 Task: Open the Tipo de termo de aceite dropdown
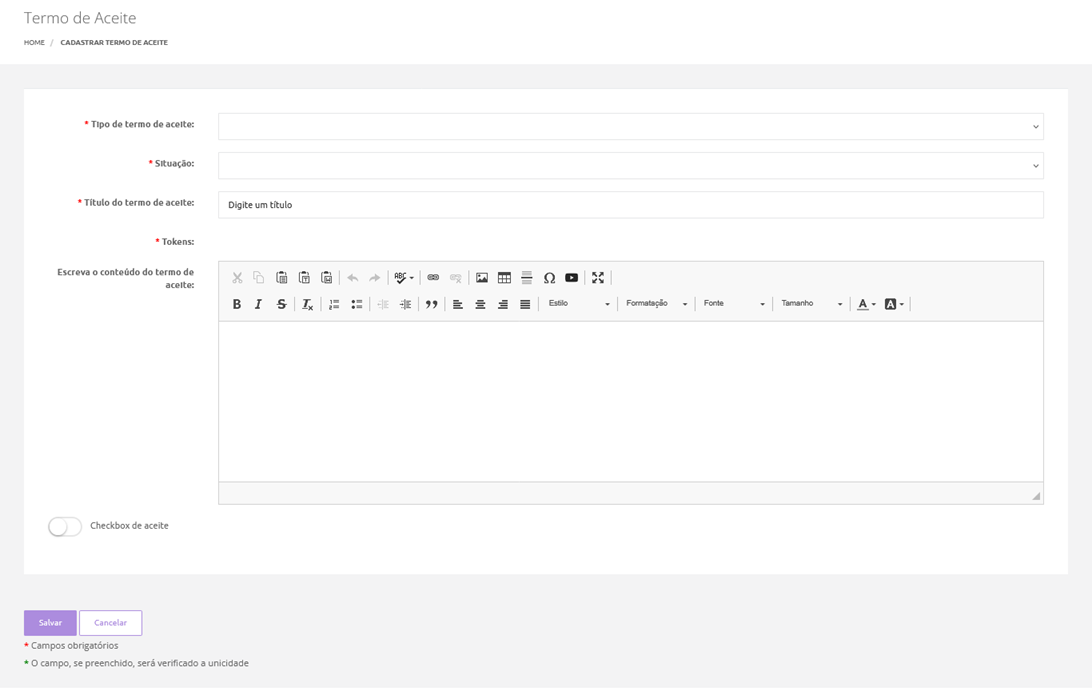pyautogui.click(x=631, y=127)
